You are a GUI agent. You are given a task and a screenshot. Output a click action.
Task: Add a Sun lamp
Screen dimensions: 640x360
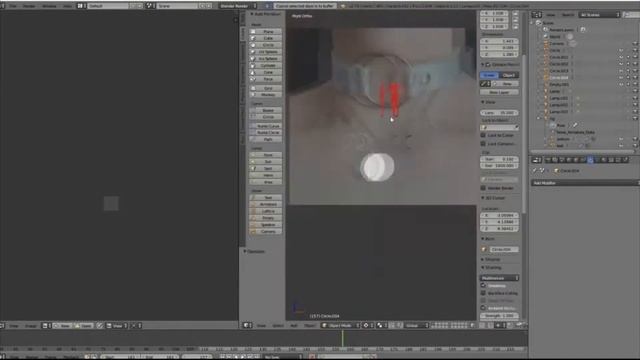[266, 162]
